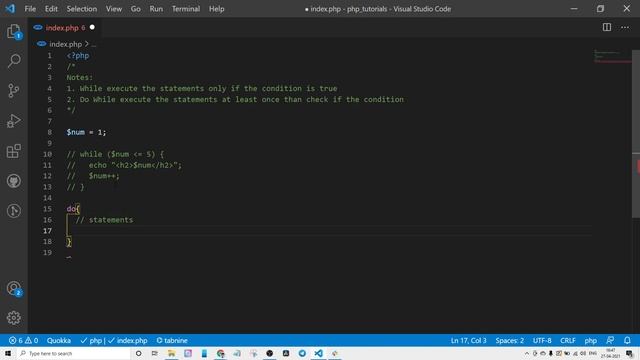Open Windows Start menu

8,353
